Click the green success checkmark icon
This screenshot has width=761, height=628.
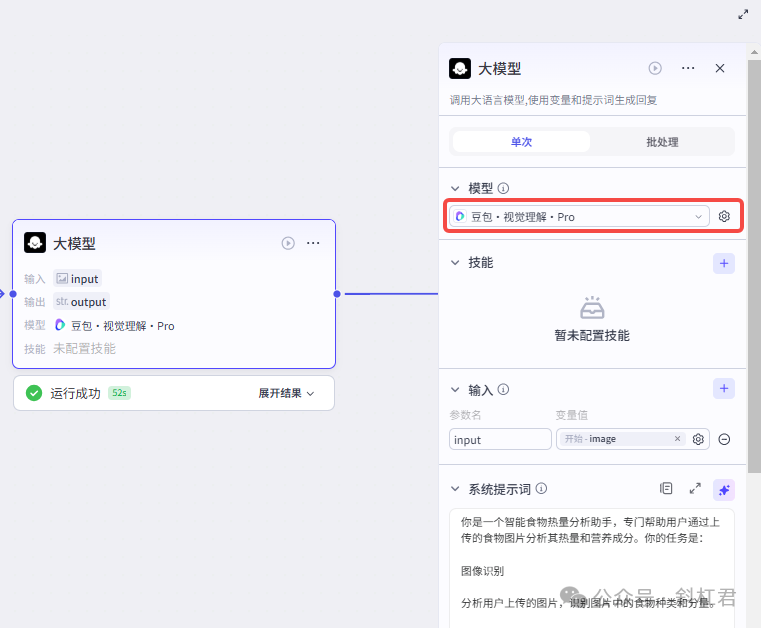(x=34, y=393)
